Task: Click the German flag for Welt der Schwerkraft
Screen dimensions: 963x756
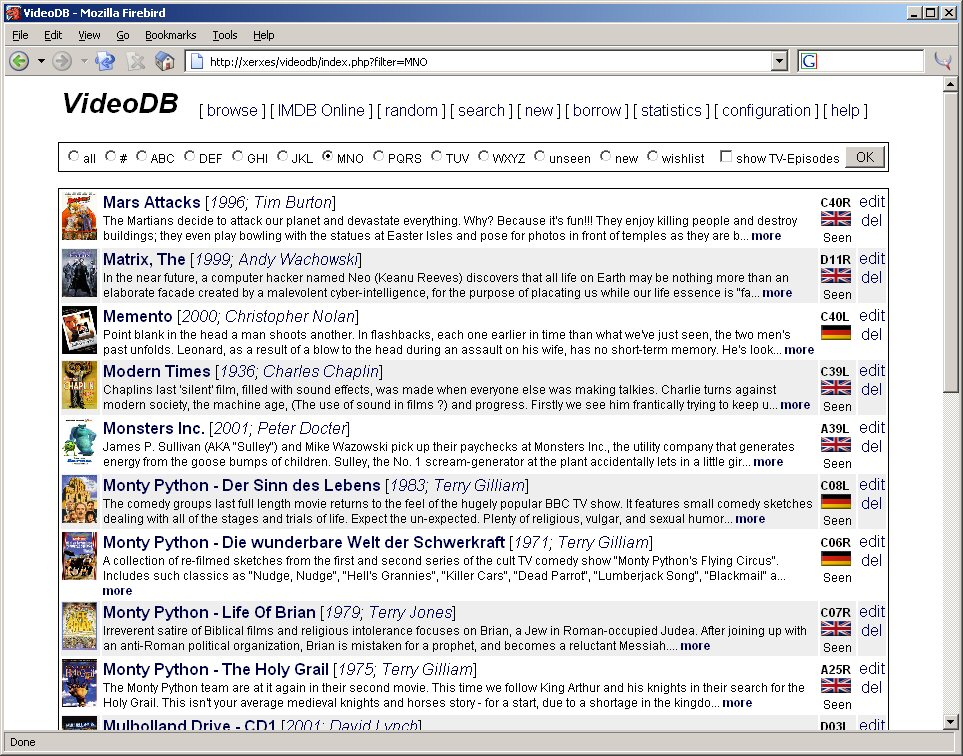Action: point(836,559)
